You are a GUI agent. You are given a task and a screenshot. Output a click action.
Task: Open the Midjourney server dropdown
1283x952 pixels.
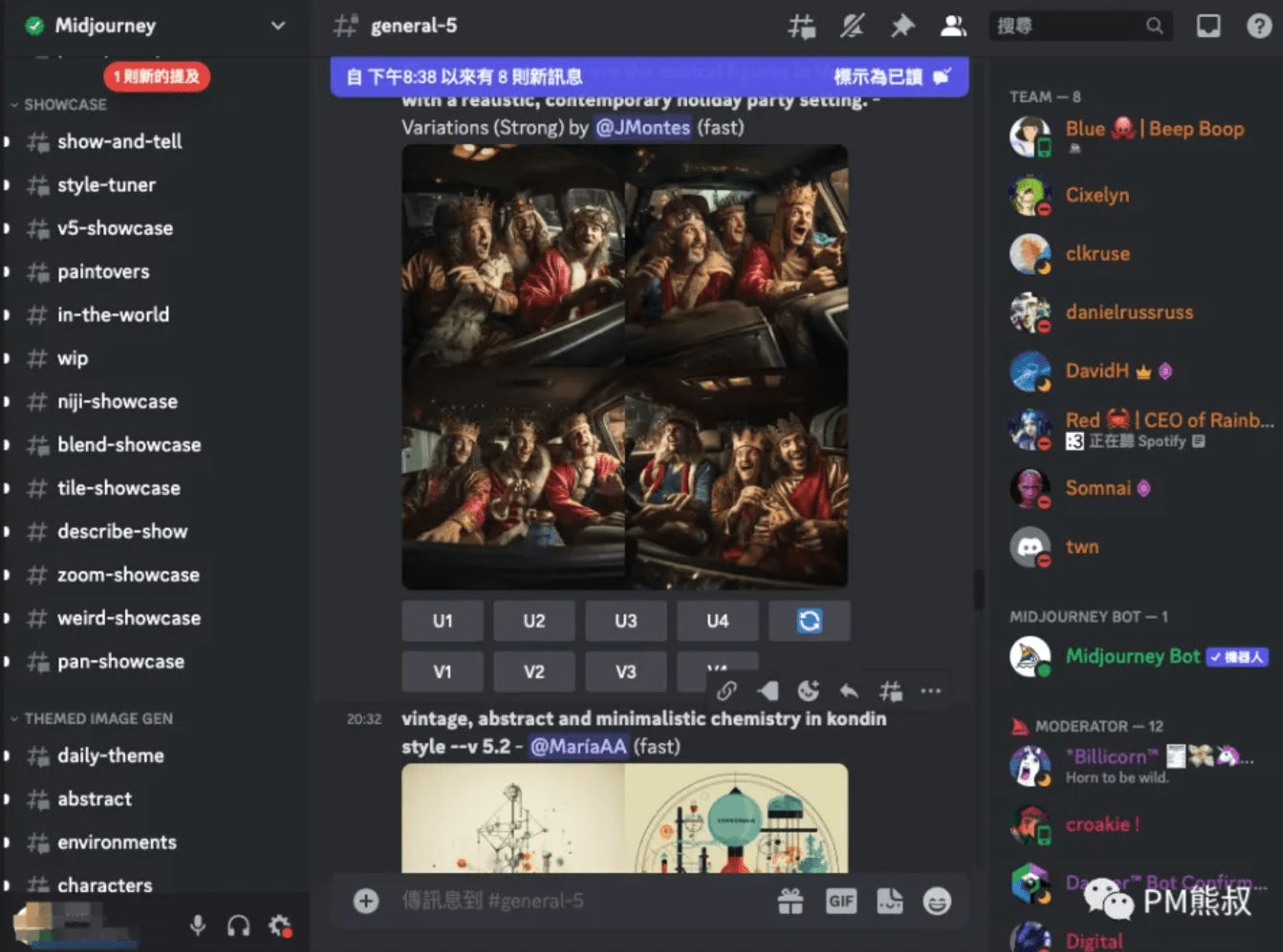pyautogui.click(x=277, y=26)
